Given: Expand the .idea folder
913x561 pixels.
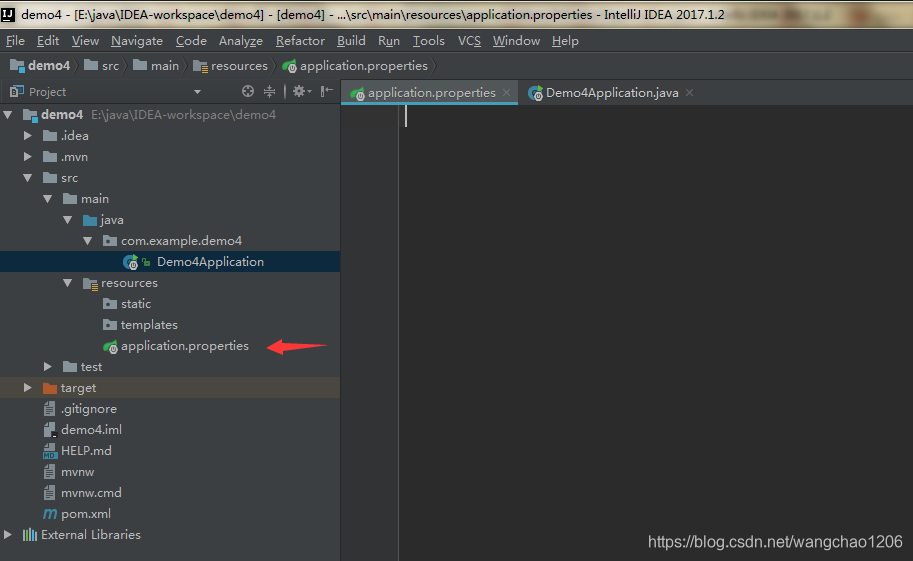Looking at the screenshot, I should click(x=27, y=136).
